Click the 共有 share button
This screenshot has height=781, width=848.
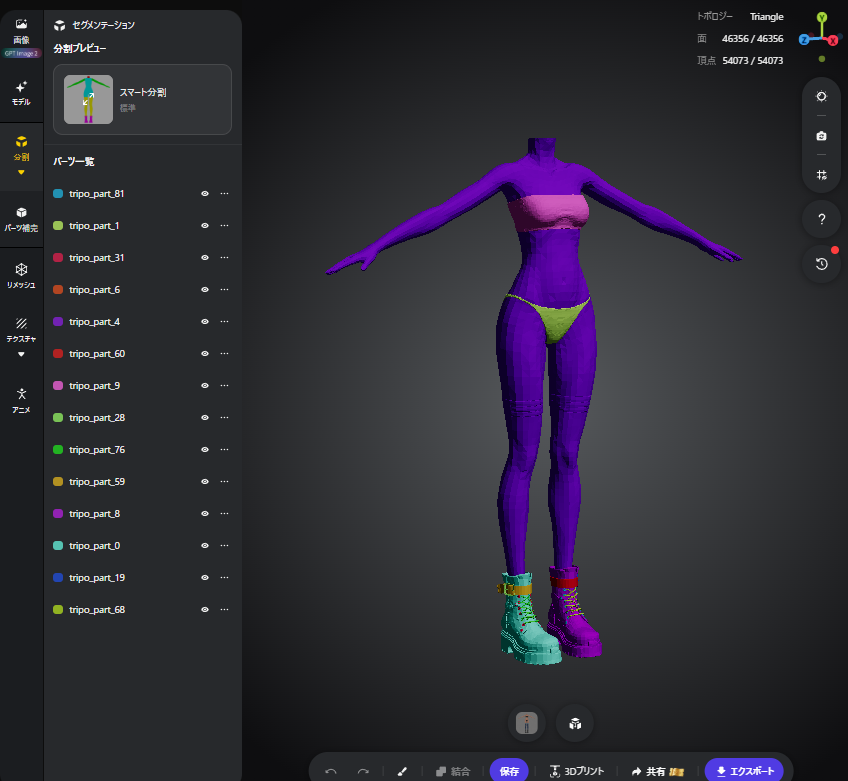pos(657,771)
